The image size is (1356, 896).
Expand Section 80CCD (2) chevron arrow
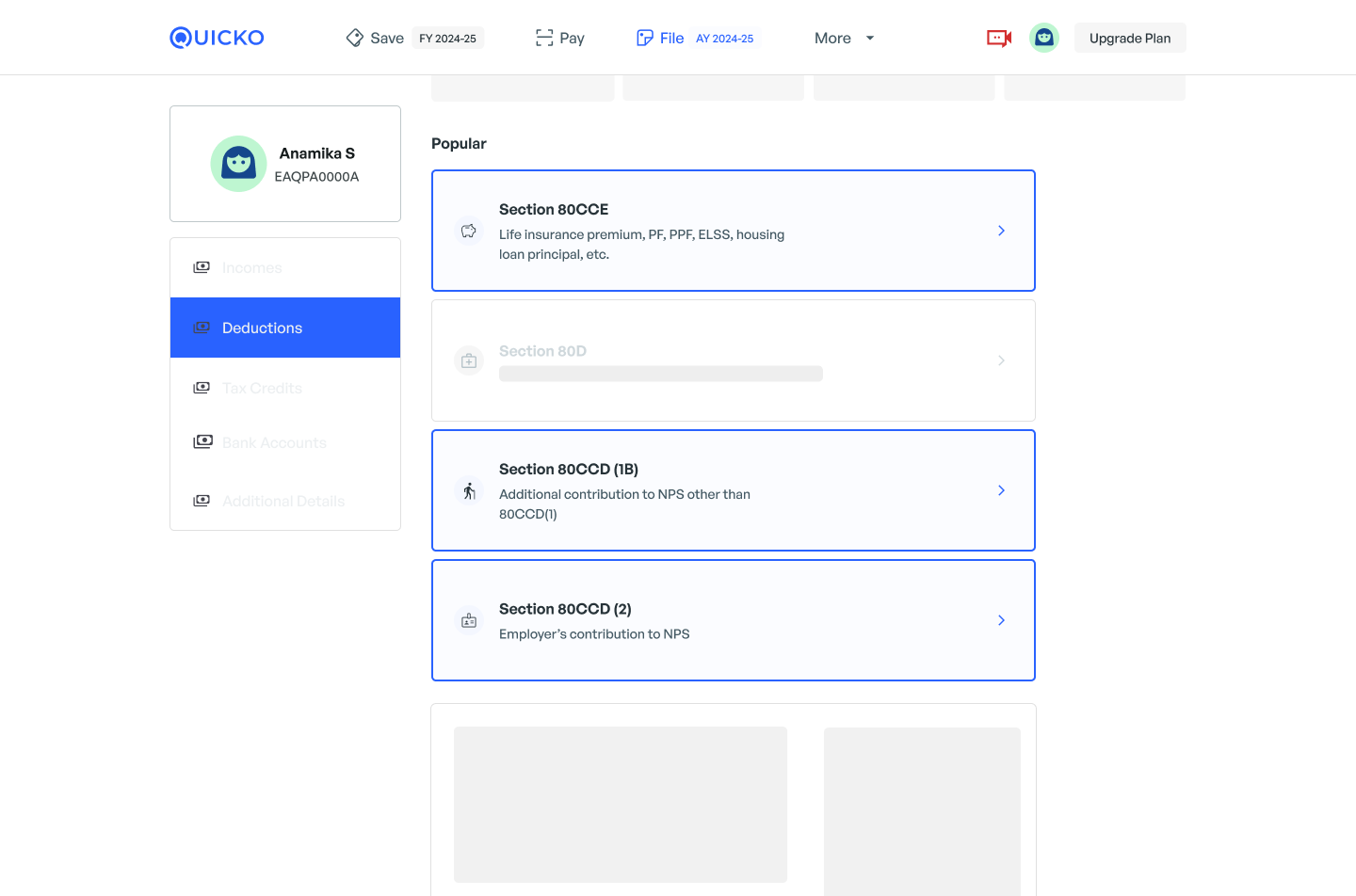click(x=1001, y=620)
